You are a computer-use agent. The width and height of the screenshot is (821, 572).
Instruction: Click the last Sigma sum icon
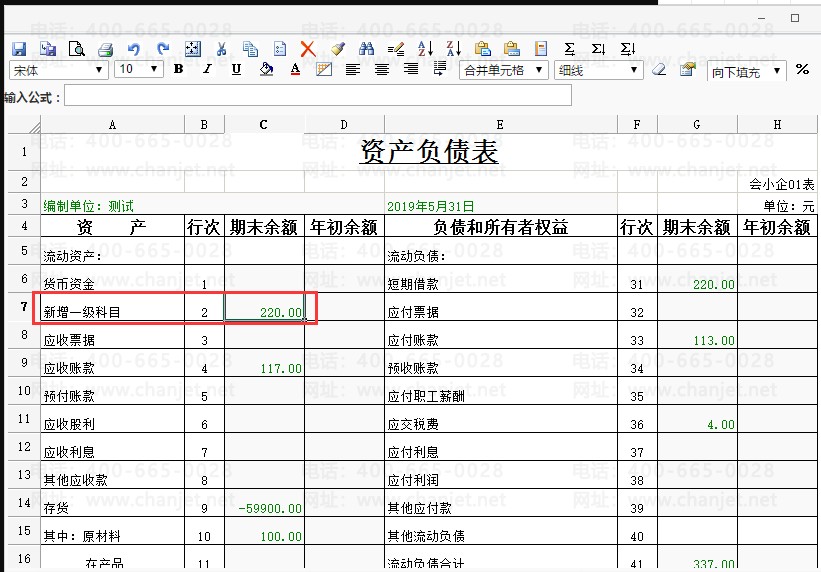627,49
